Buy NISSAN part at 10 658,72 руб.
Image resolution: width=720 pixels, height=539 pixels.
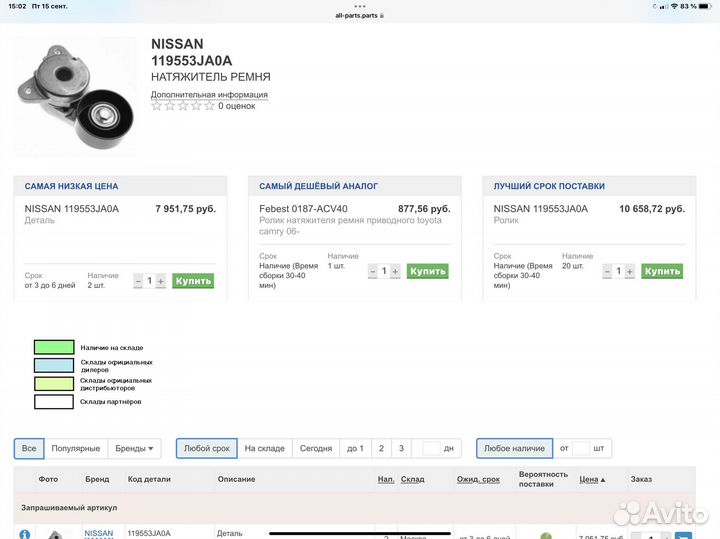tap(662, 271)
